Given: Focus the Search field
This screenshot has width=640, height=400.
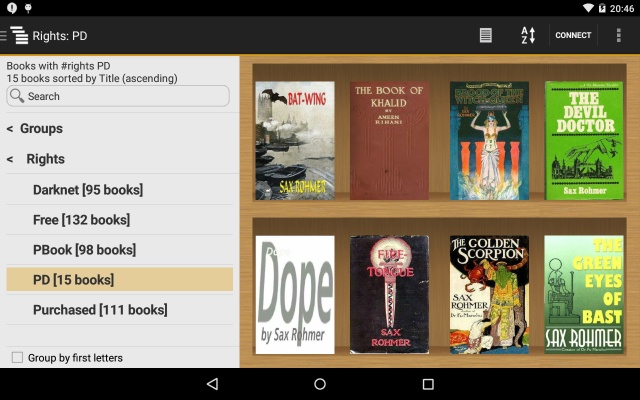Looking at the screenshot, I should [x=118, y=96].
